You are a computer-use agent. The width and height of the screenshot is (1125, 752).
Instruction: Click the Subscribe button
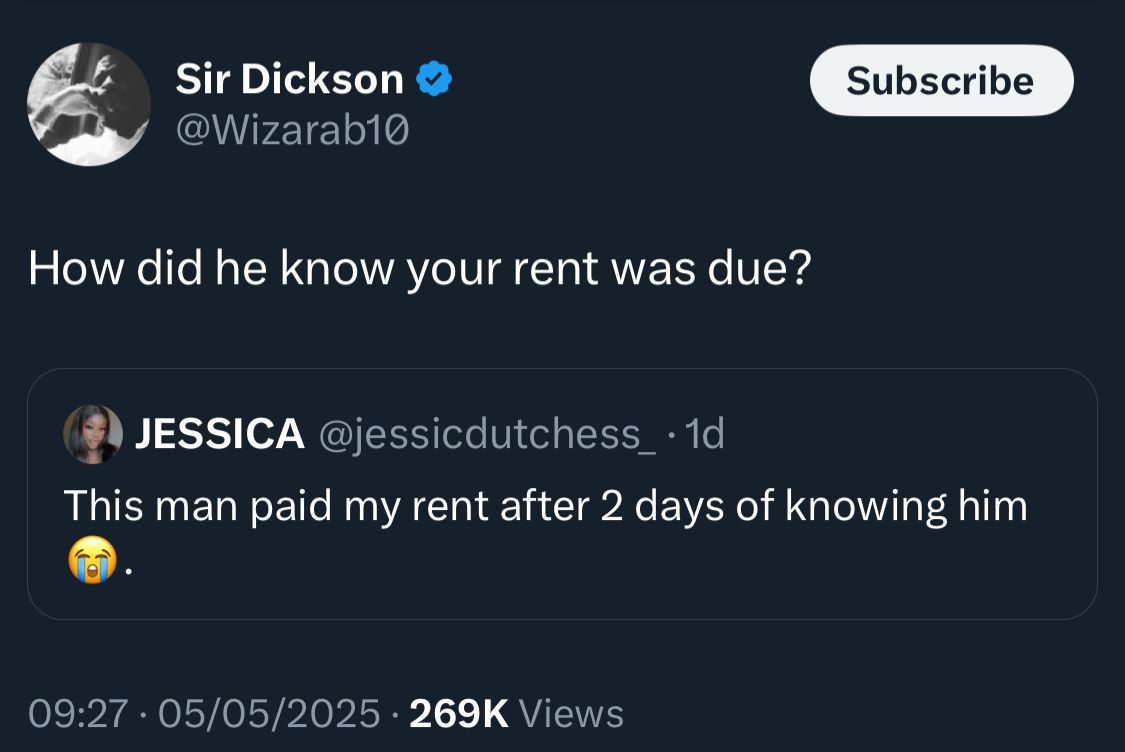coord(940,81)
